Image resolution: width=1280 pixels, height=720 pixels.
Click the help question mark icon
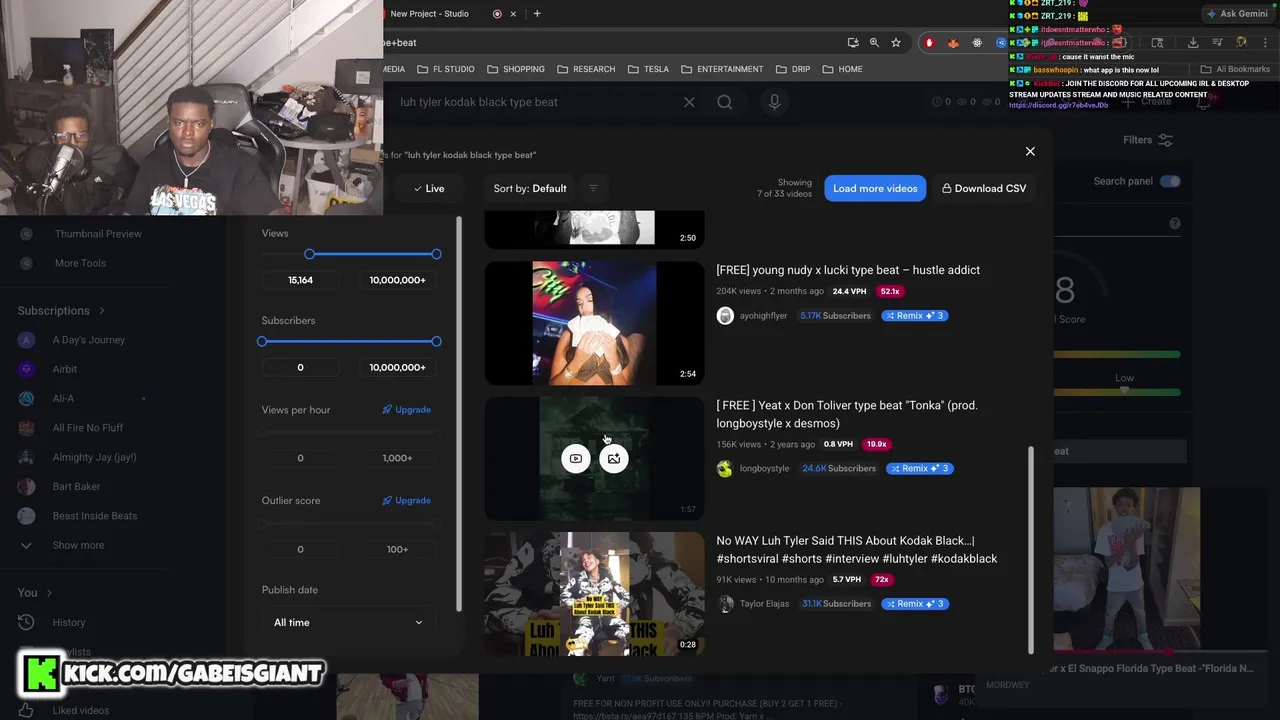tap(1175, 223)
